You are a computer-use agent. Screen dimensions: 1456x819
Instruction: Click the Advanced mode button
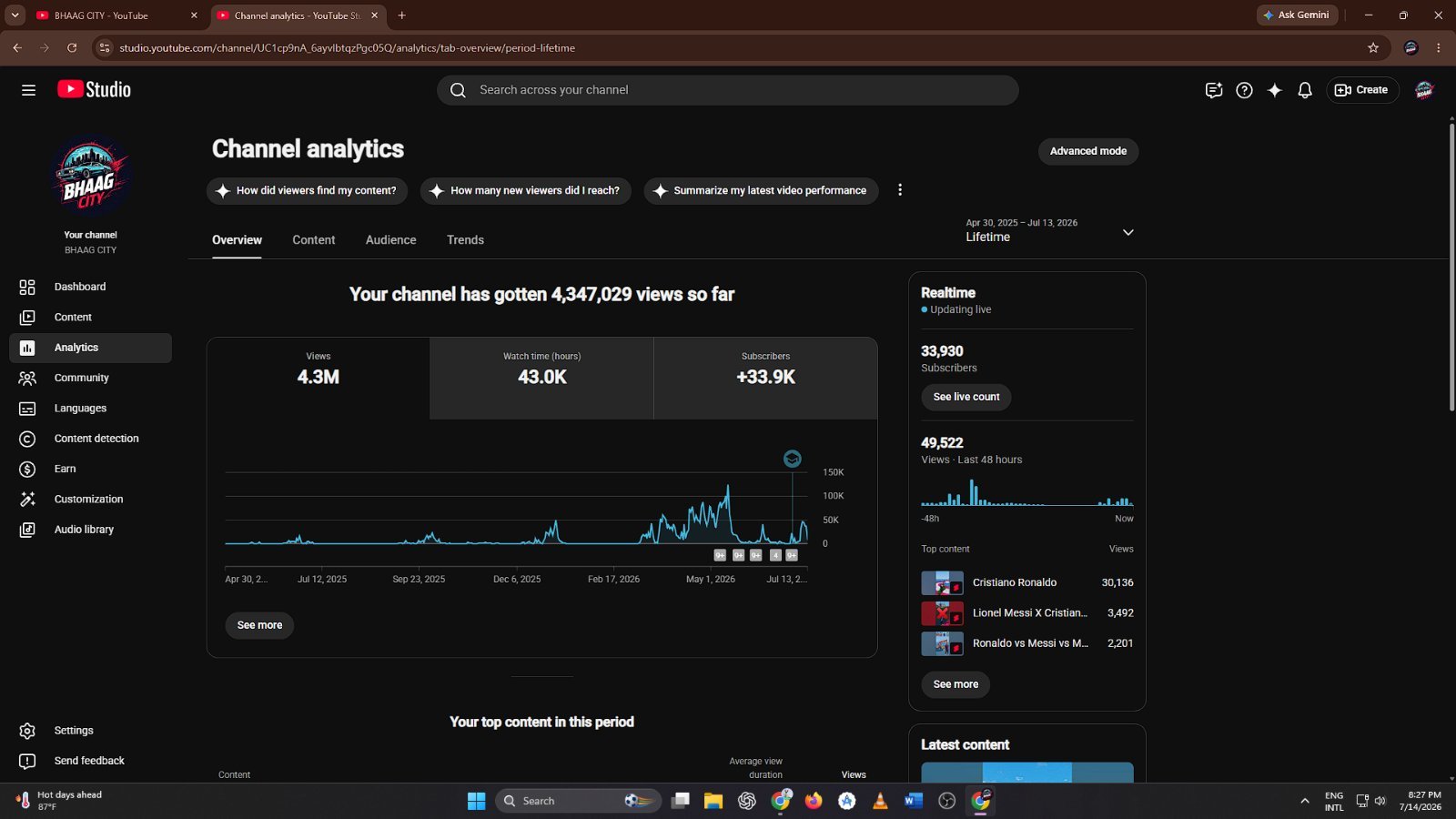click(x=1088, y=151)
